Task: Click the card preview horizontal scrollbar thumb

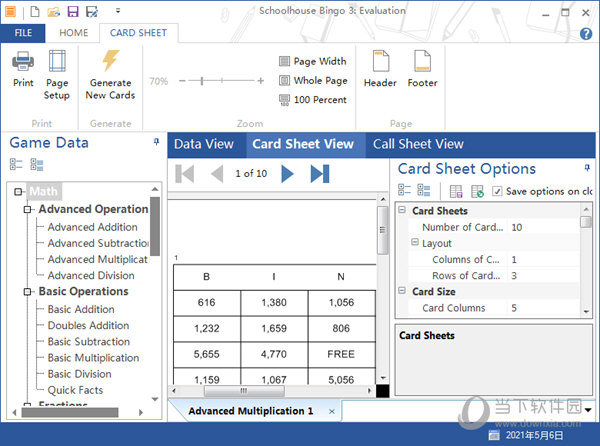Action: pos(244,391)
